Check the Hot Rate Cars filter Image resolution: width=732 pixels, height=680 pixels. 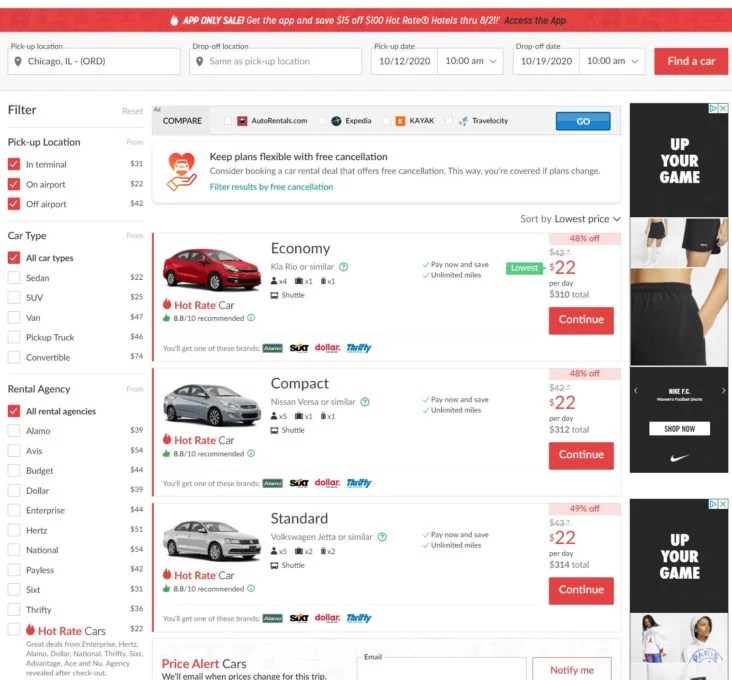[14, 630]
